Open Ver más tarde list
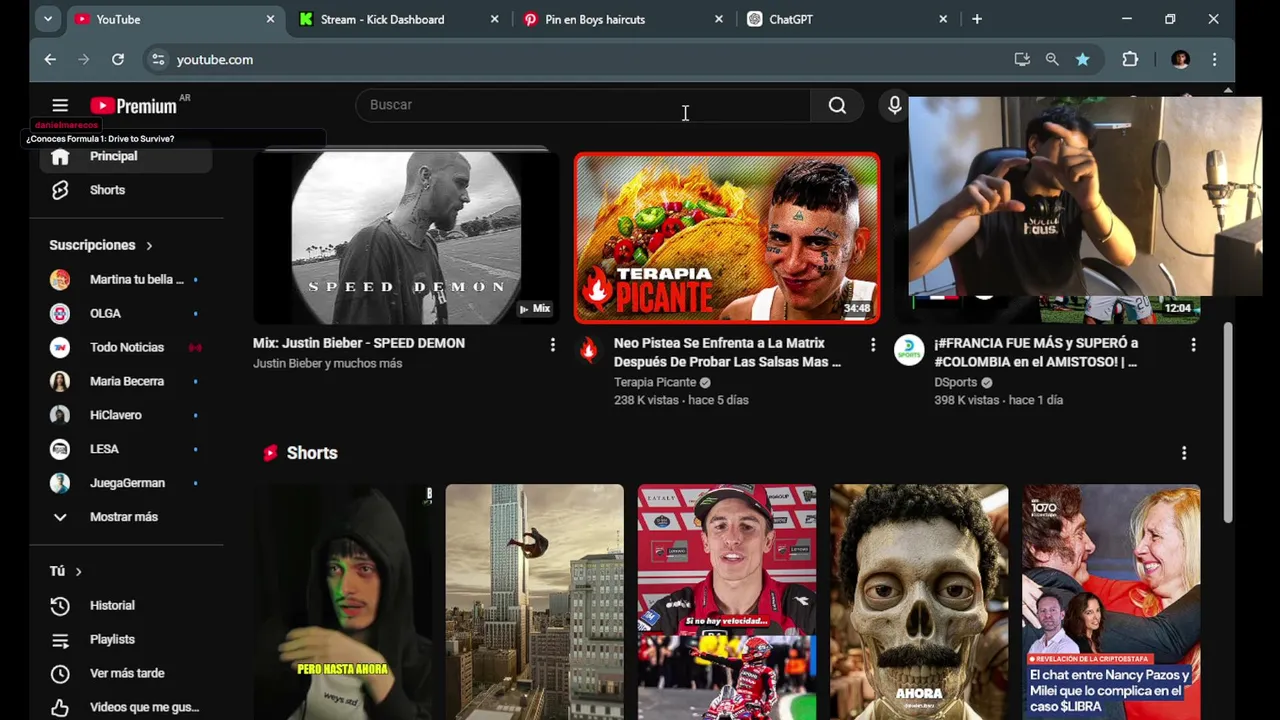 click(x=126, y=673)
